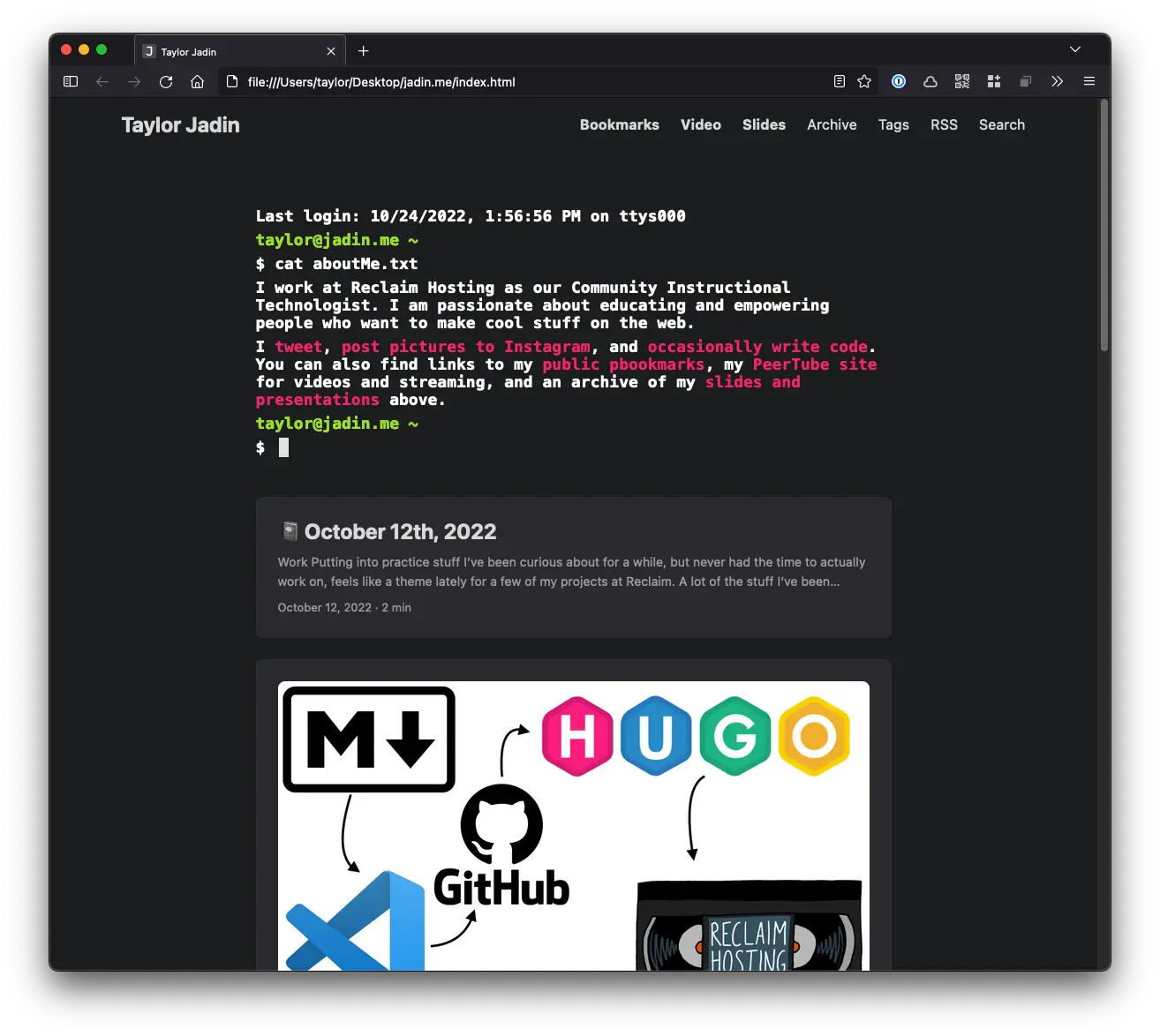This screenshot has width=1160, height=1036.
Task: Click the file page icon in address bar
Action: tap(232, 81)
